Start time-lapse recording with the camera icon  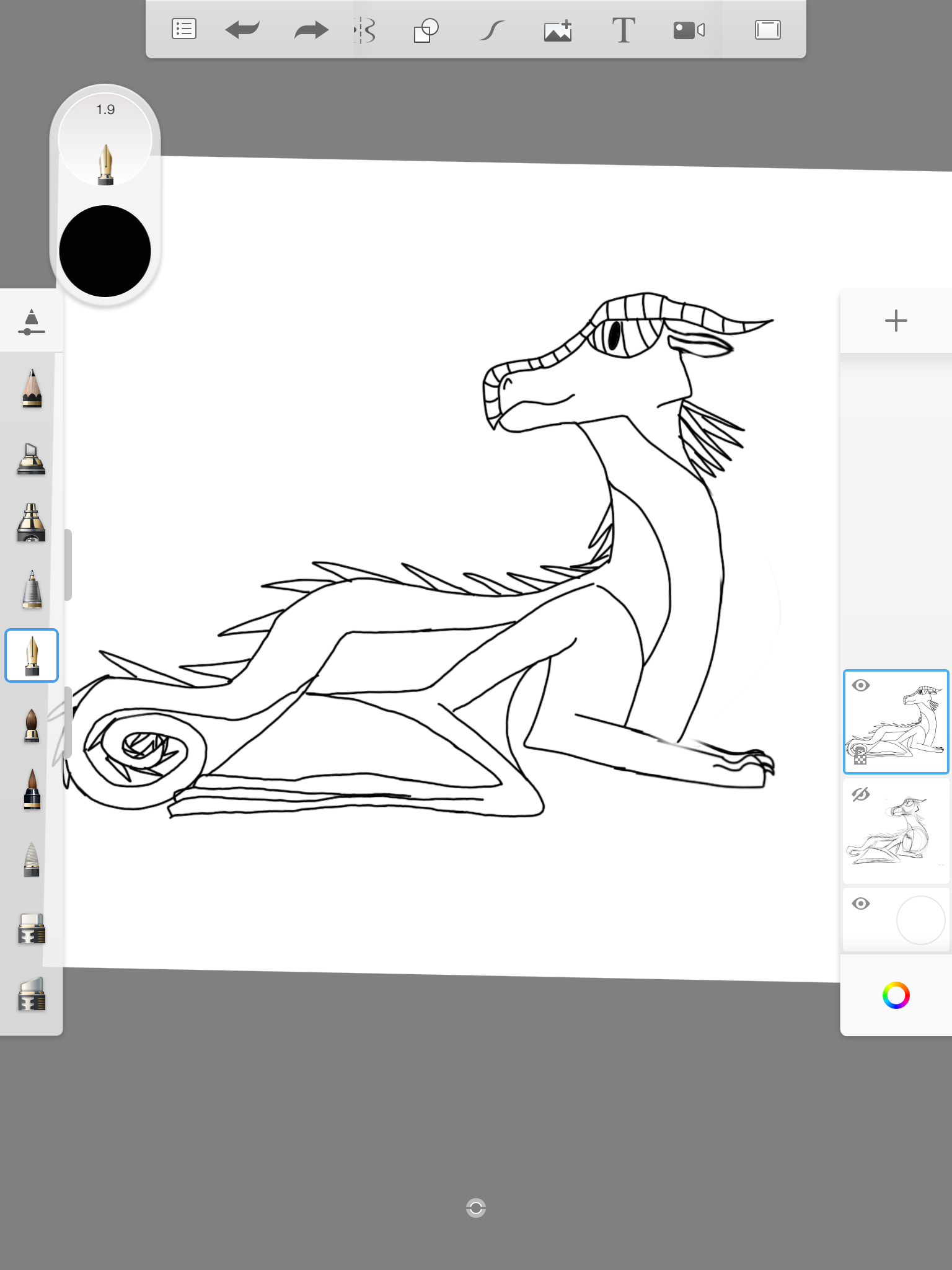[x=689, y=30]
